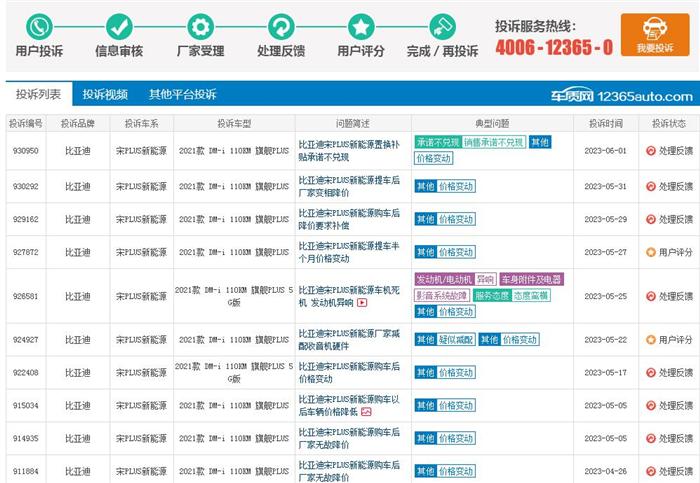Click complaint number 924927
700x483 pixels.
[25, 340]
